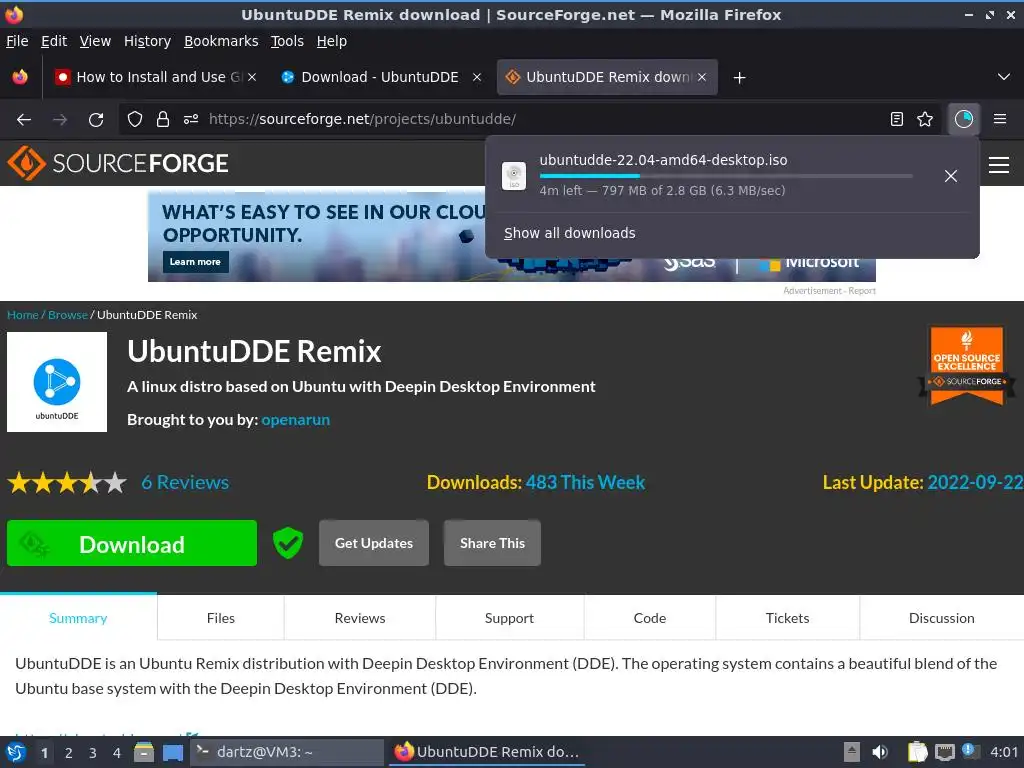Select the Reviews project tab
This screenshot has height=768, width=1024.
pos(360,618)
